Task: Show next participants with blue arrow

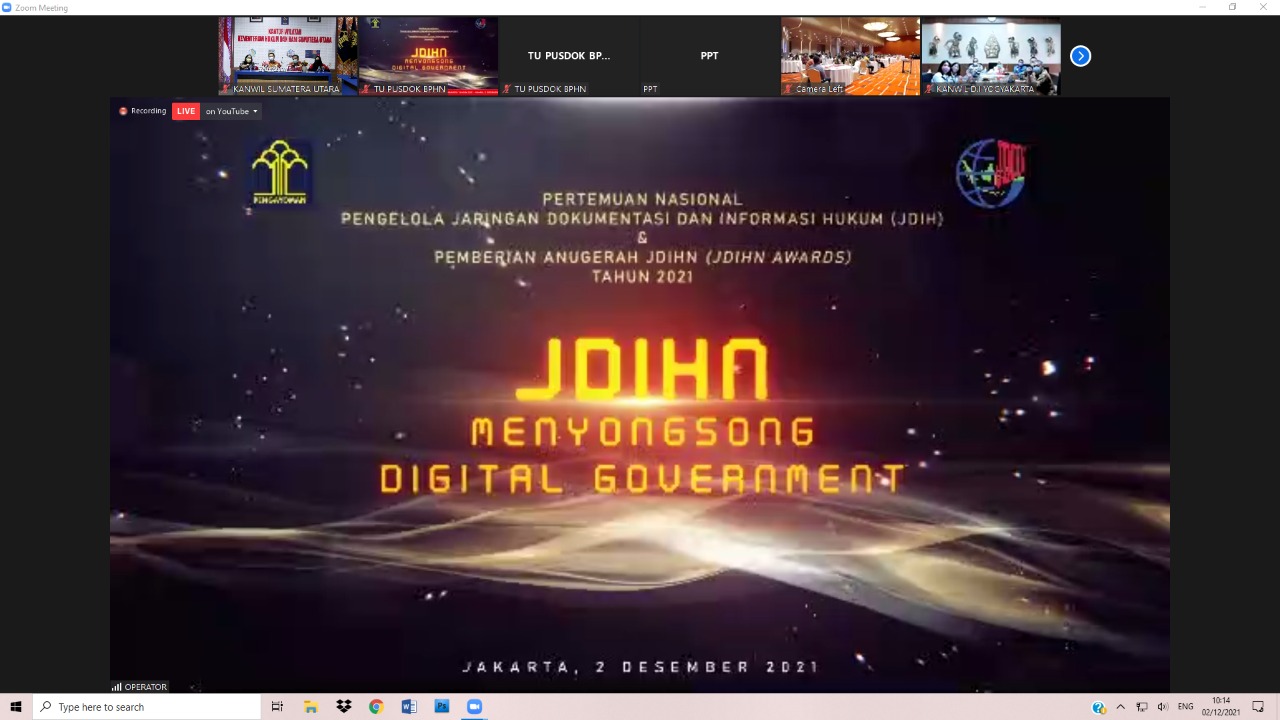Action: (x=1080, y=56)
